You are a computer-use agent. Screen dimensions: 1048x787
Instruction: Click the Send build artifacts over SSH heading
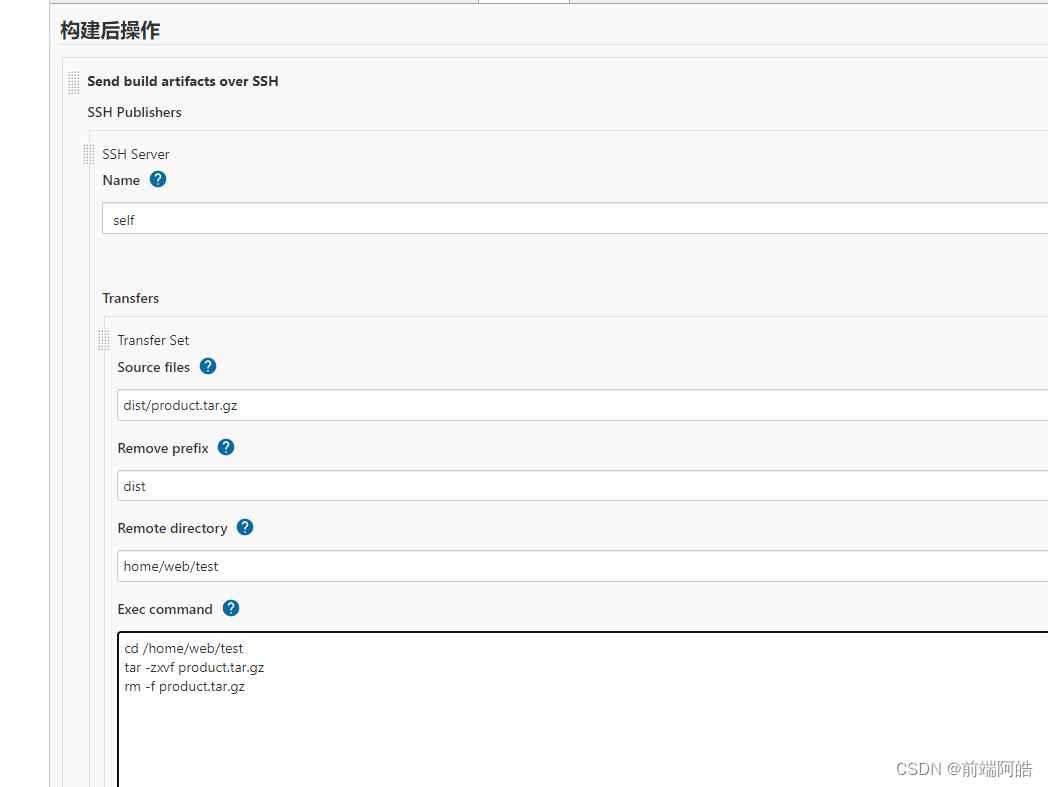pos(182,81)
